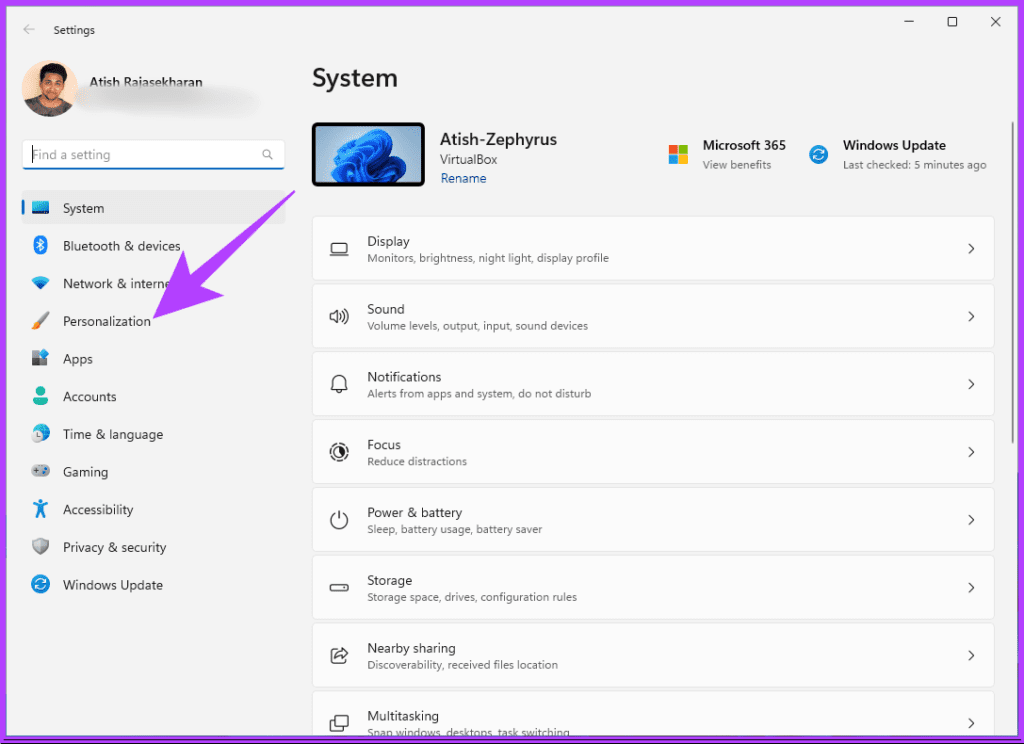
Task: Click the Find a setting search box
Action: tap(153, 155)
